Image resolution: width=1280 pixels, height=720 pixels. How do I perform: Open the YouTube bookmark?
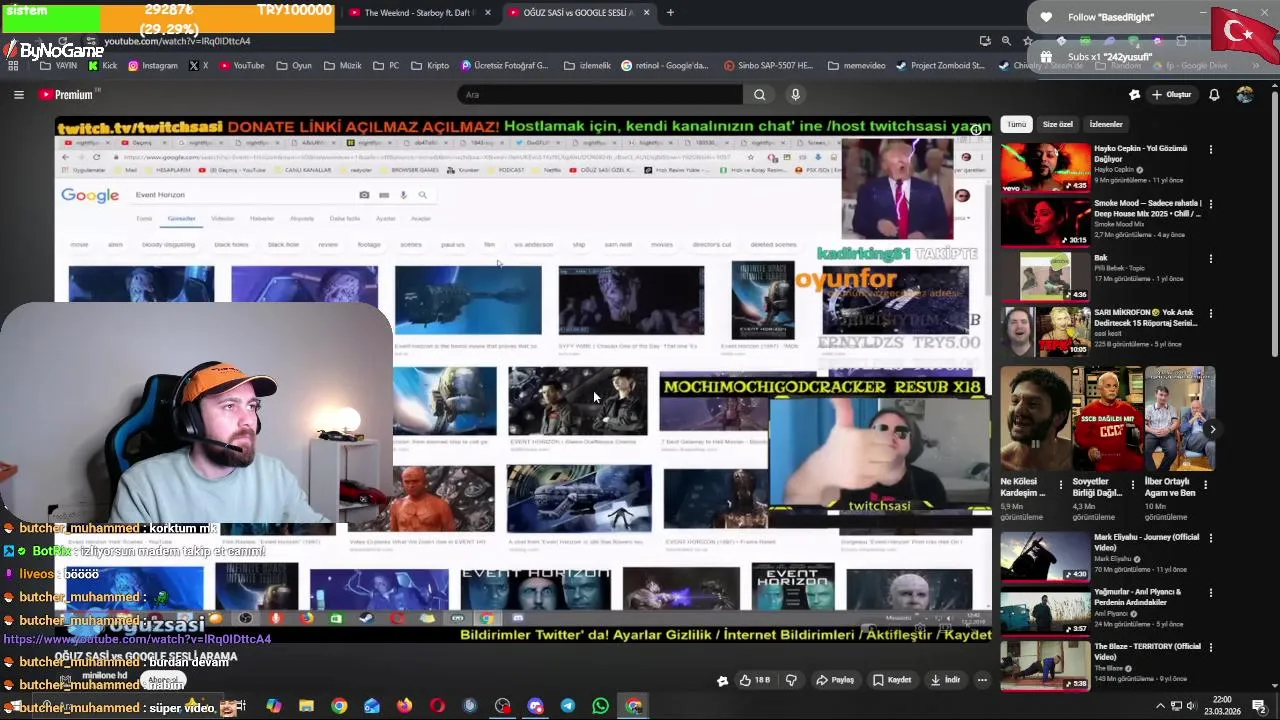click(x=242, y=66)
